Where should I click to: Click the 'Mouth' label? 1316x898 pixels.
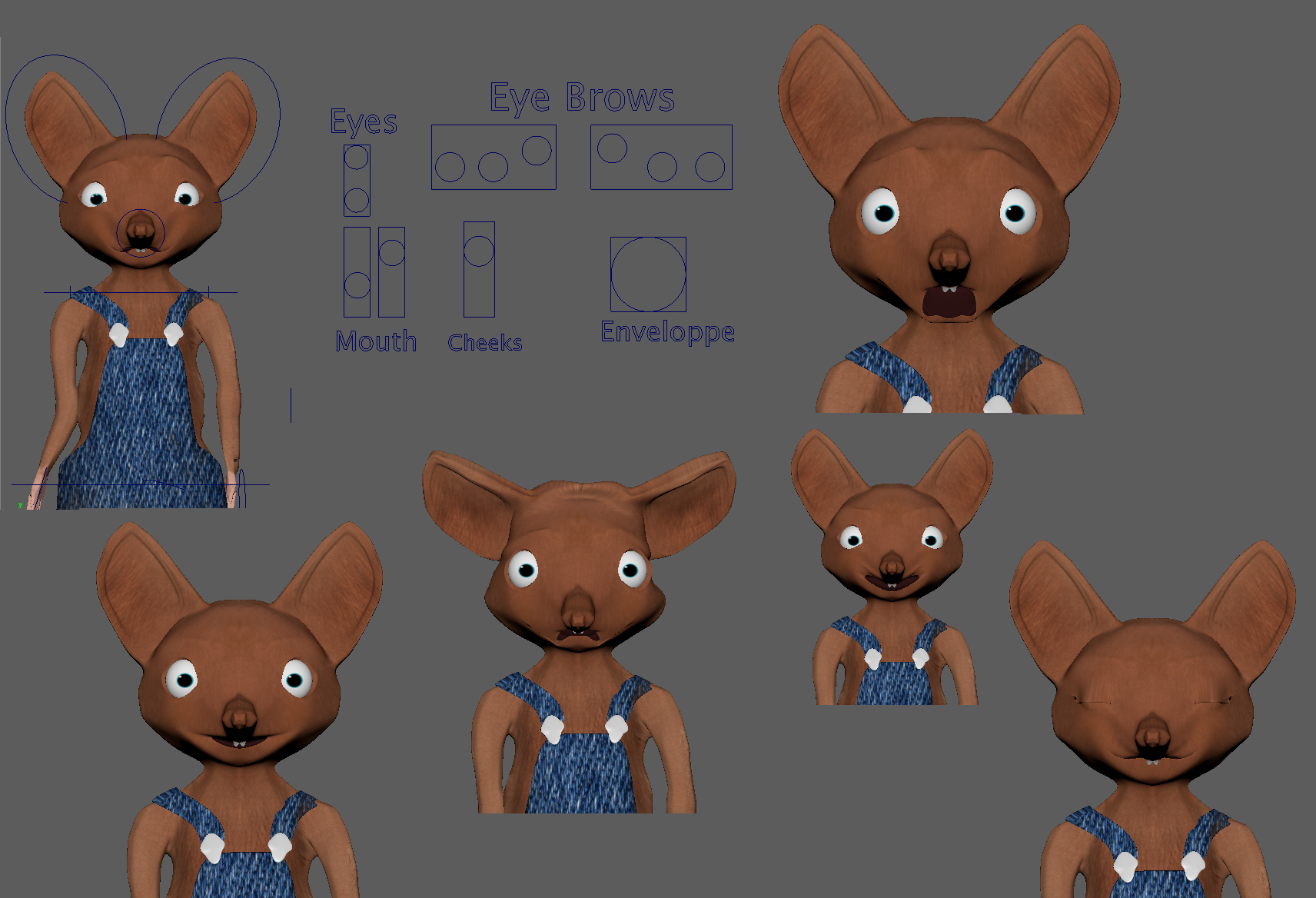(x=376, y=341)
